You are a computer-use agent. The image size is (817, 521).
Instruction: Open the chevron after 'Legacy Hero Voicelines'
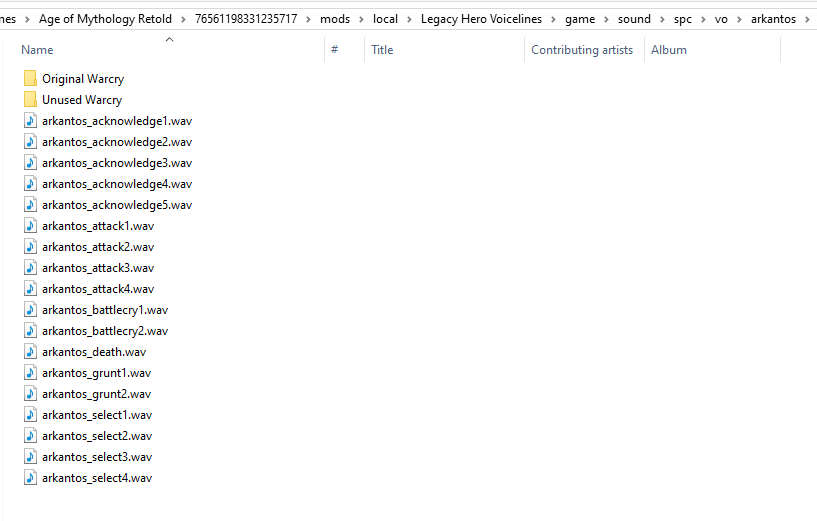tap(553, 19)
